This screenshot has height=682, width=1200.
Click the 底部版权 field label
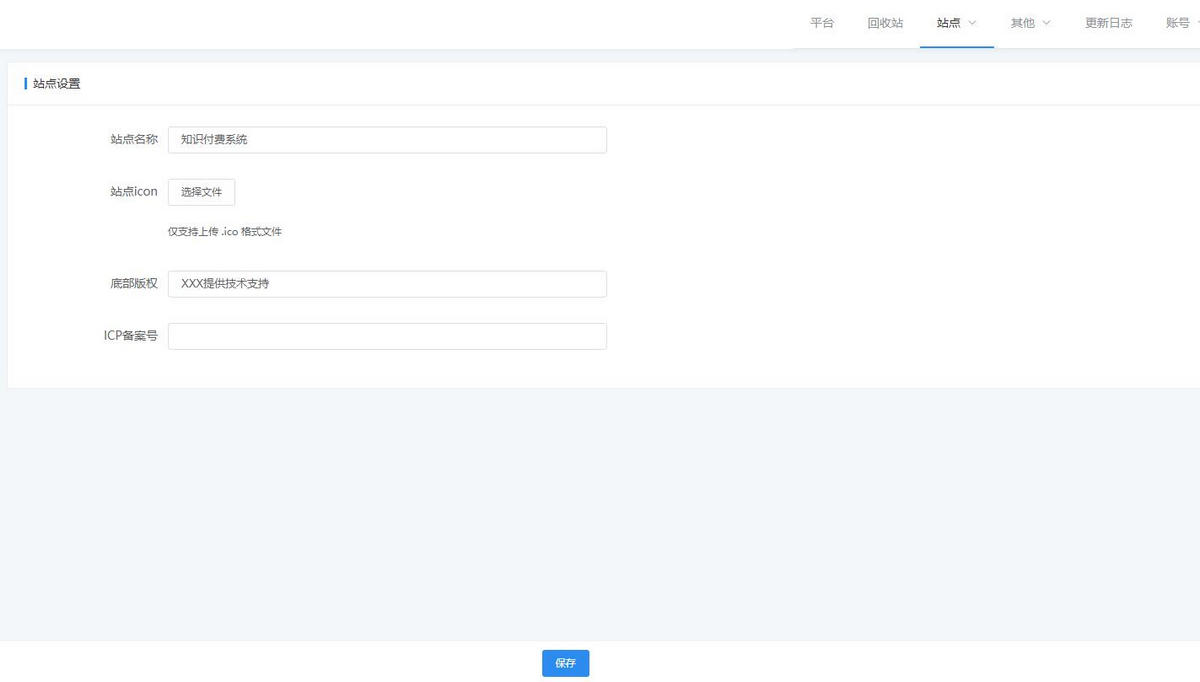pyautogui.click(x=133, y=284)
